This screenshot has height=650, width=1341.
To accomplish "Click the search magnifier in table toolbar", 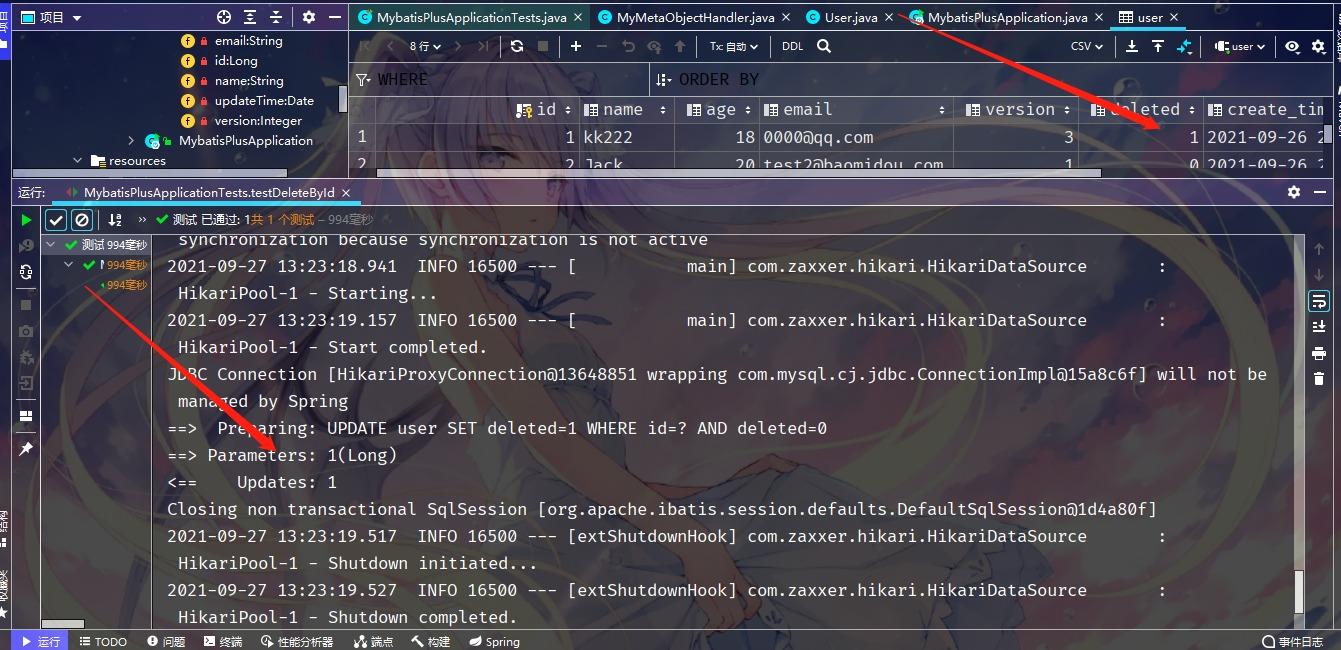I will [823, 46].
